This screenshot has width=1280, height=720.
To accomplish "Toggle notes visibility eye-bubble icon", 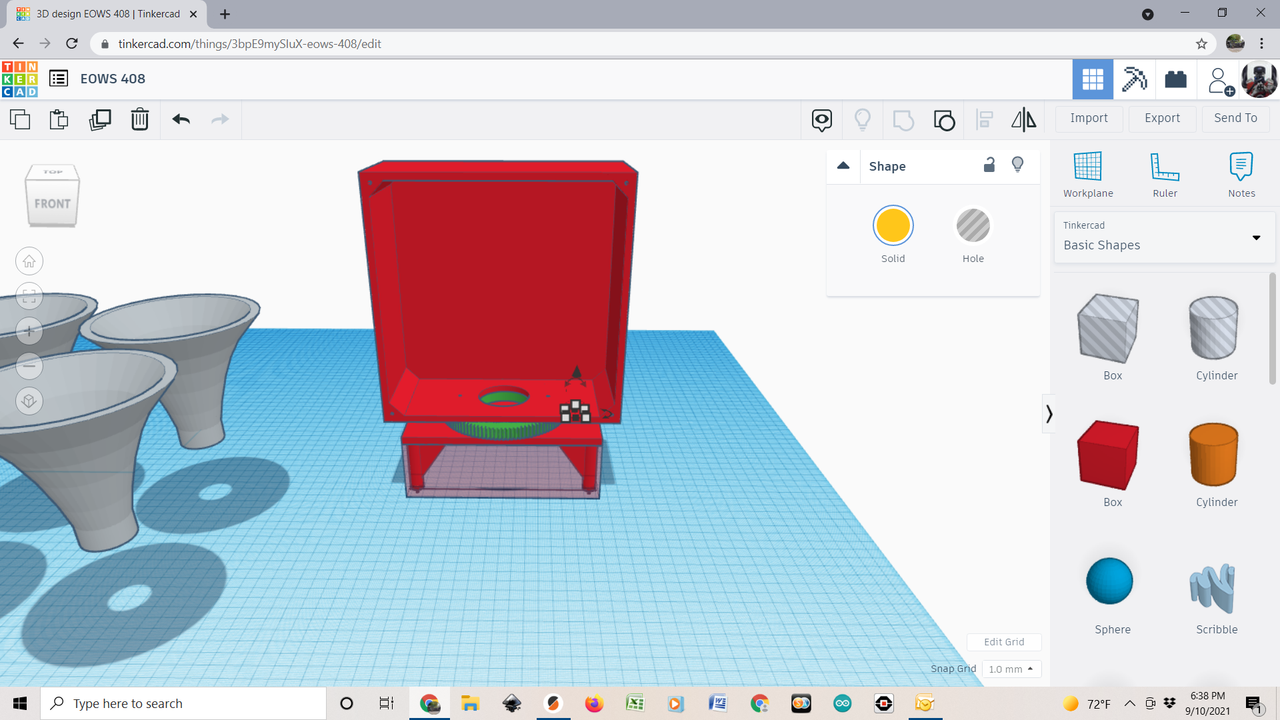I will (822, 120).
